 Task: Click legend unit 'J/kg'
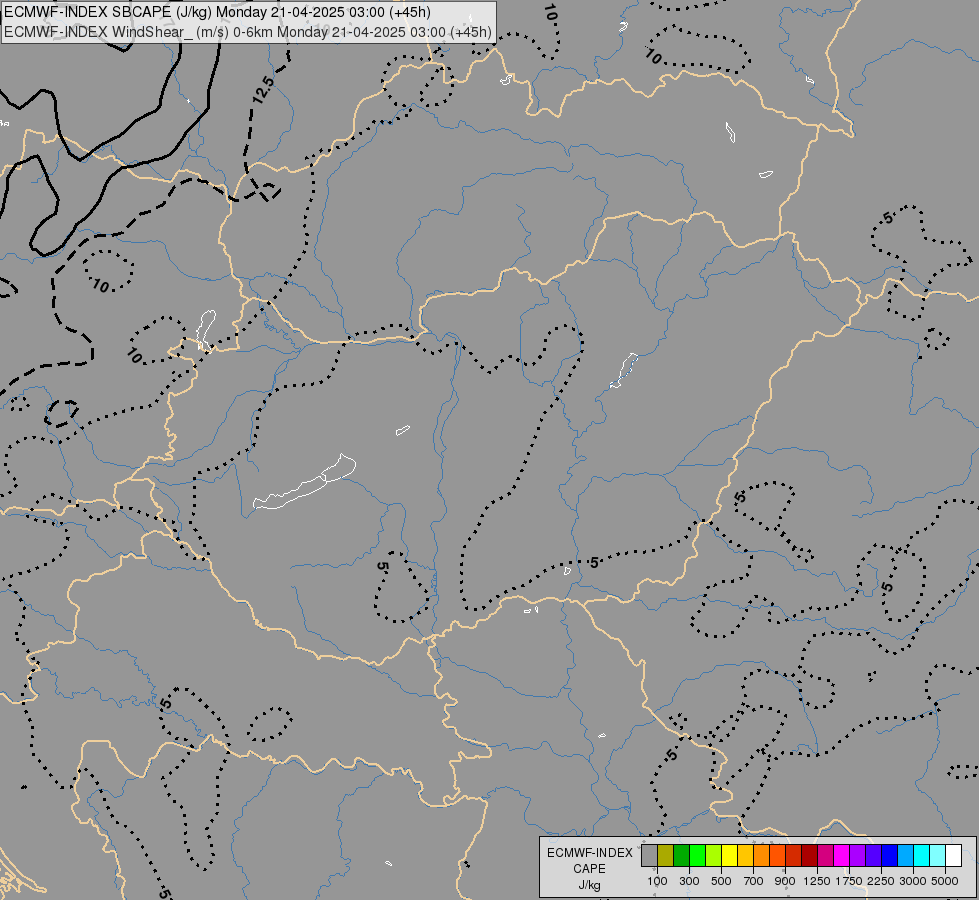point(589,885)
